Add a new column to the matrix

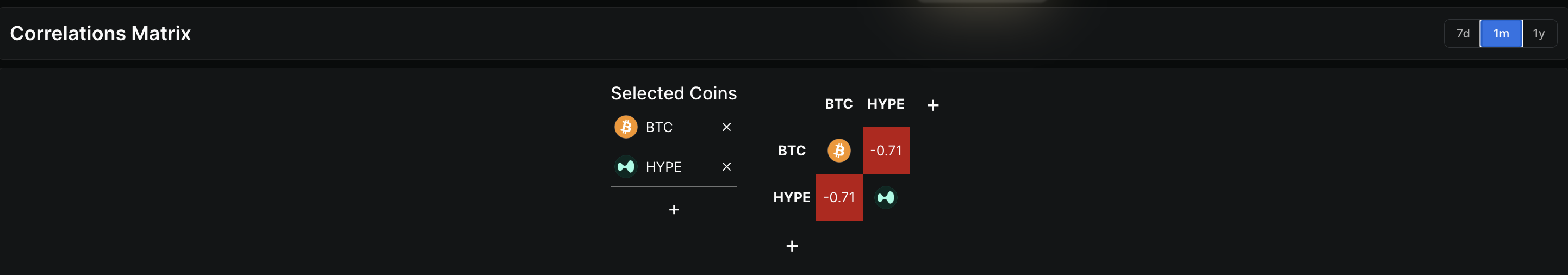pyautogui.click(x=932, y=105)
